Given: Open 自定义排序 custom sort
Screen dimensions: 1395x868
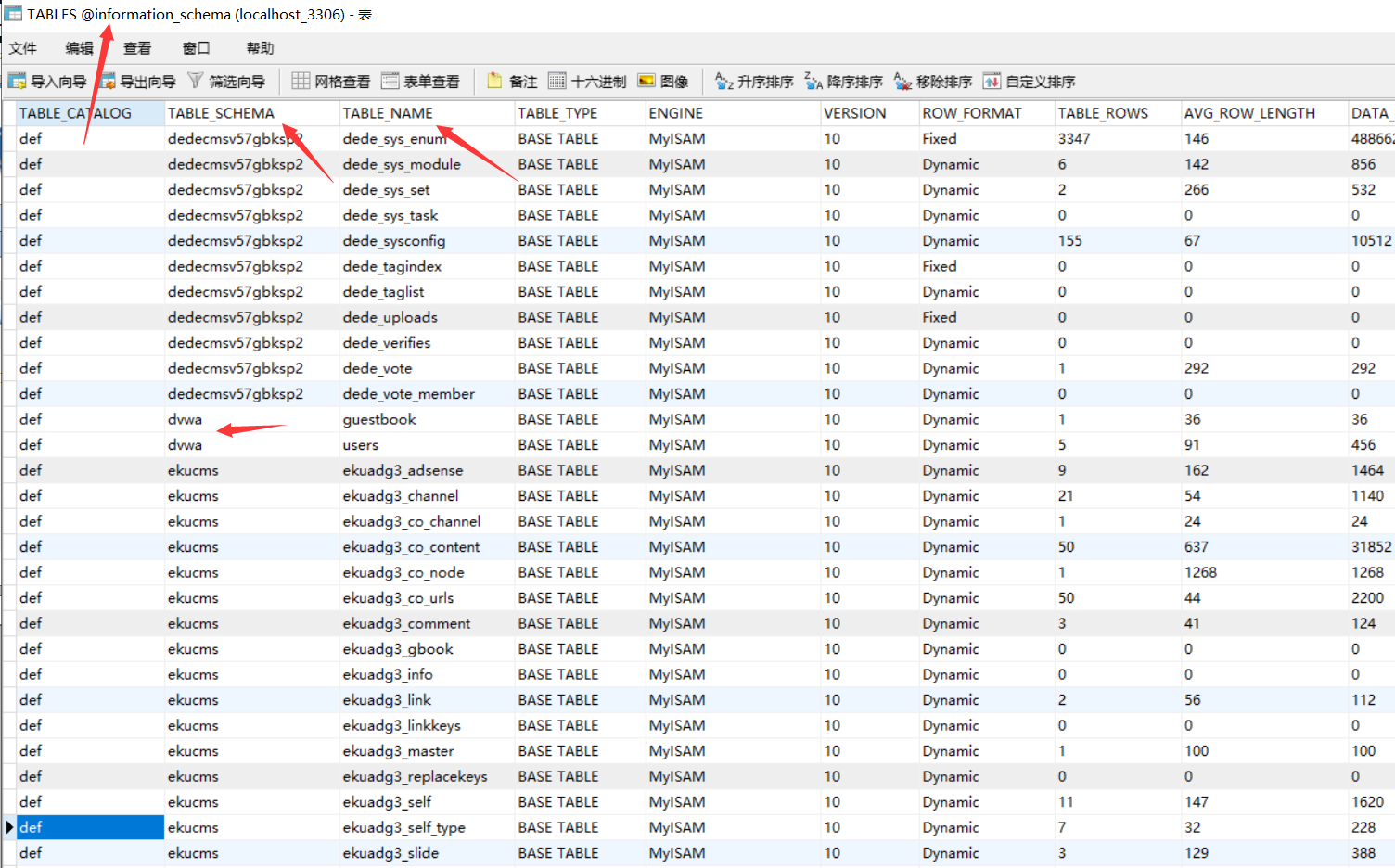Looking at the screenshot, I should pyautogui.click(x=1030, y=82).
